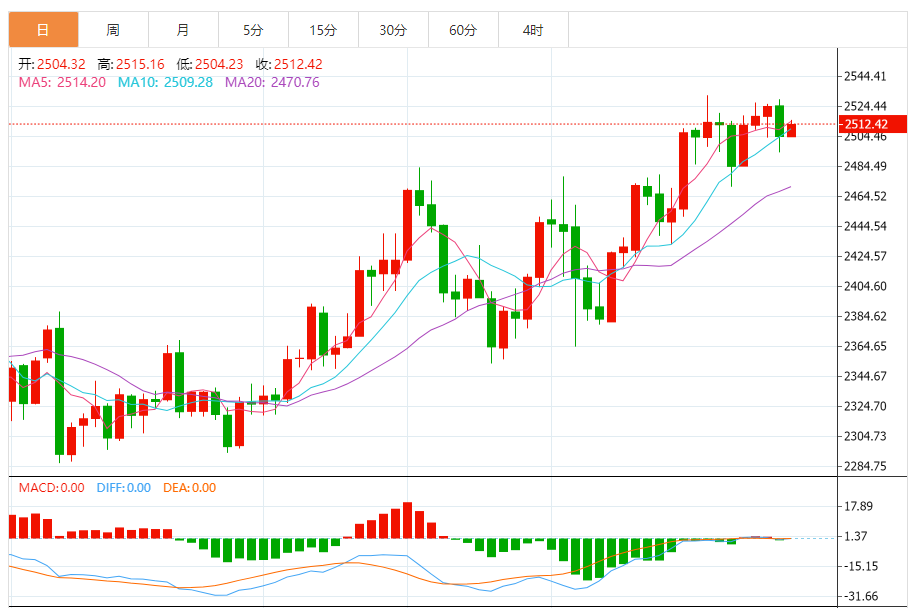The height and width of the screenshot is (608, 916).
Task: Open the 30分 timeframe tab
Action: 393,30
